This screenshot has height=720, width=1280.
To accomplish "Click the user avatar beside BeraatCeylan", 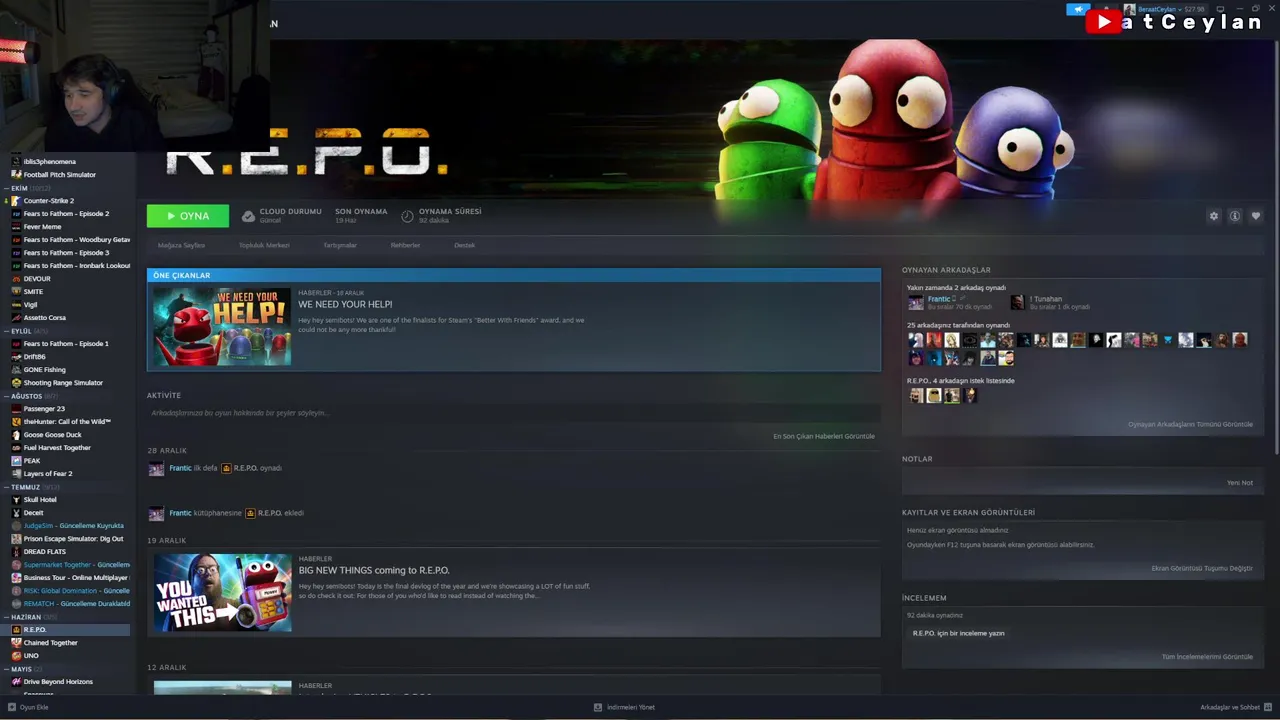I will pyautogui.click(x=1130, y=9).
